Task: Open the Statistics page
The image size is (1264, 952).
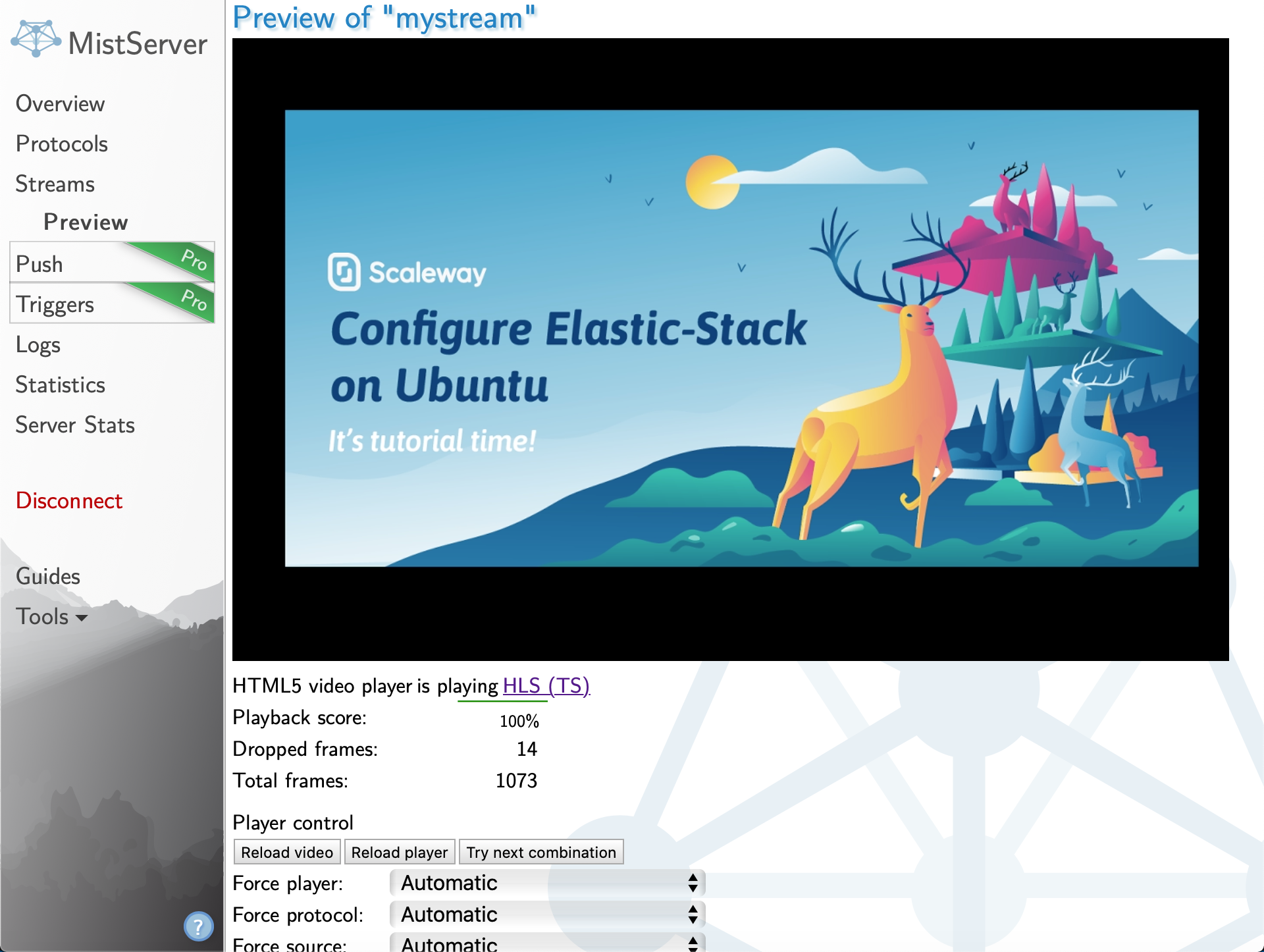Action: [x=61, y=385]
